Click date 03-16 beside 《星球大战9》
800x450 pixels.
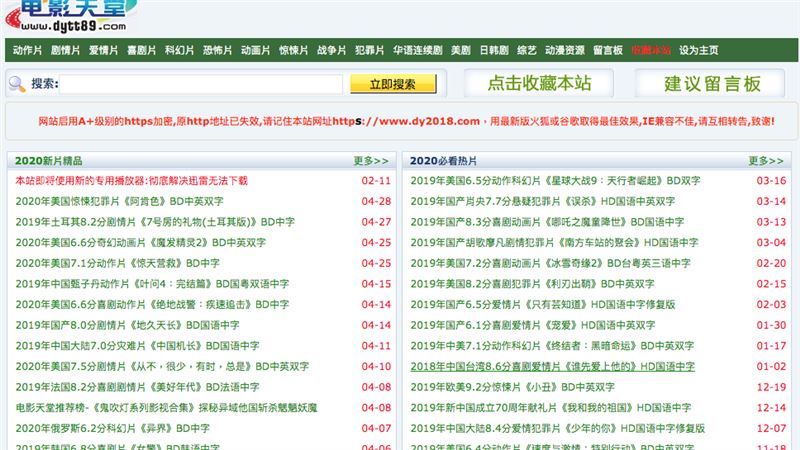click(x=771, y=181)
